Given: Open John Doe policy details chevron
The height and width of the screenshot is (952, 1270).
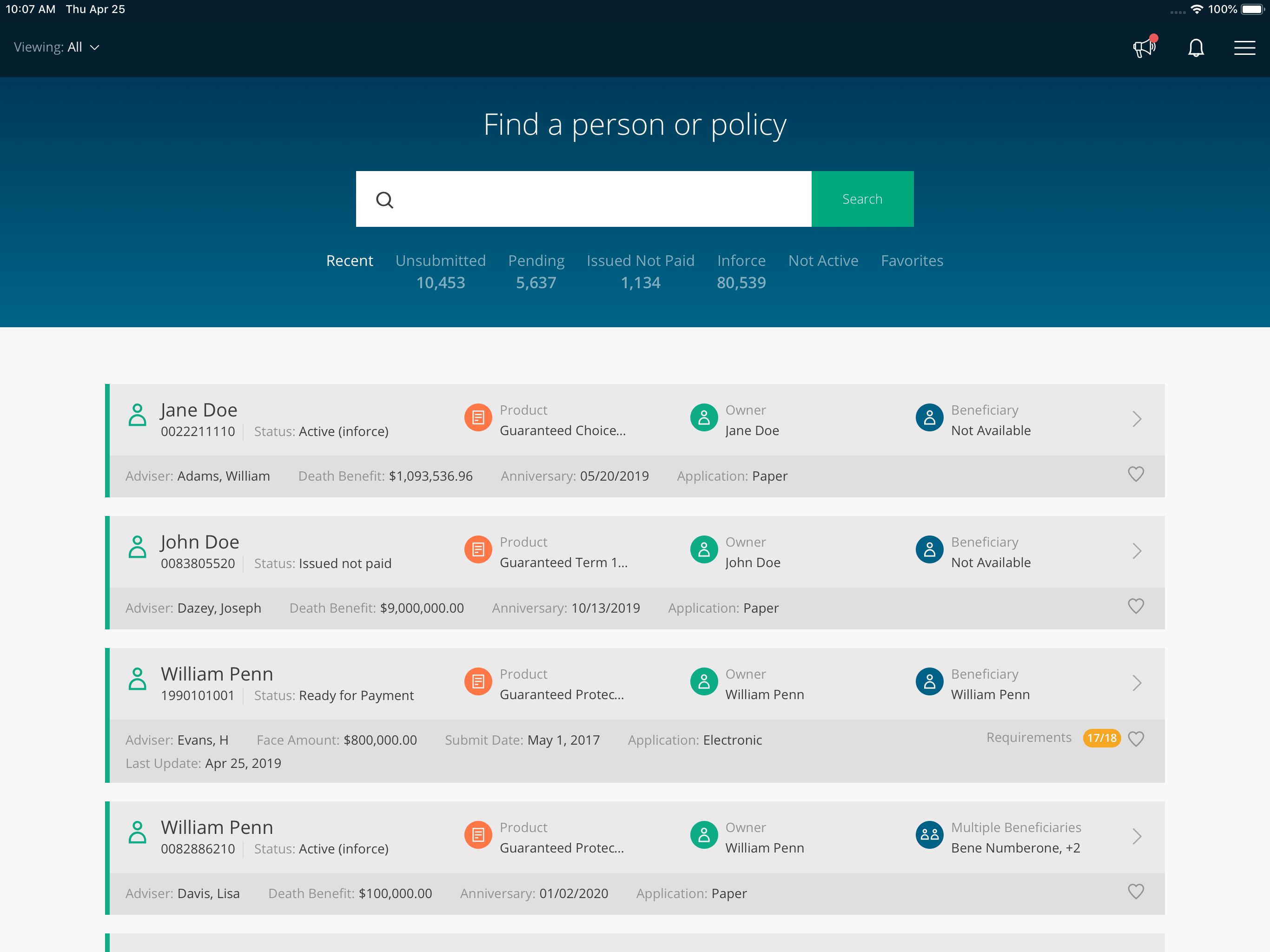Looking at the screenshot, I should pyautogui.click(x=1137, y=551).
